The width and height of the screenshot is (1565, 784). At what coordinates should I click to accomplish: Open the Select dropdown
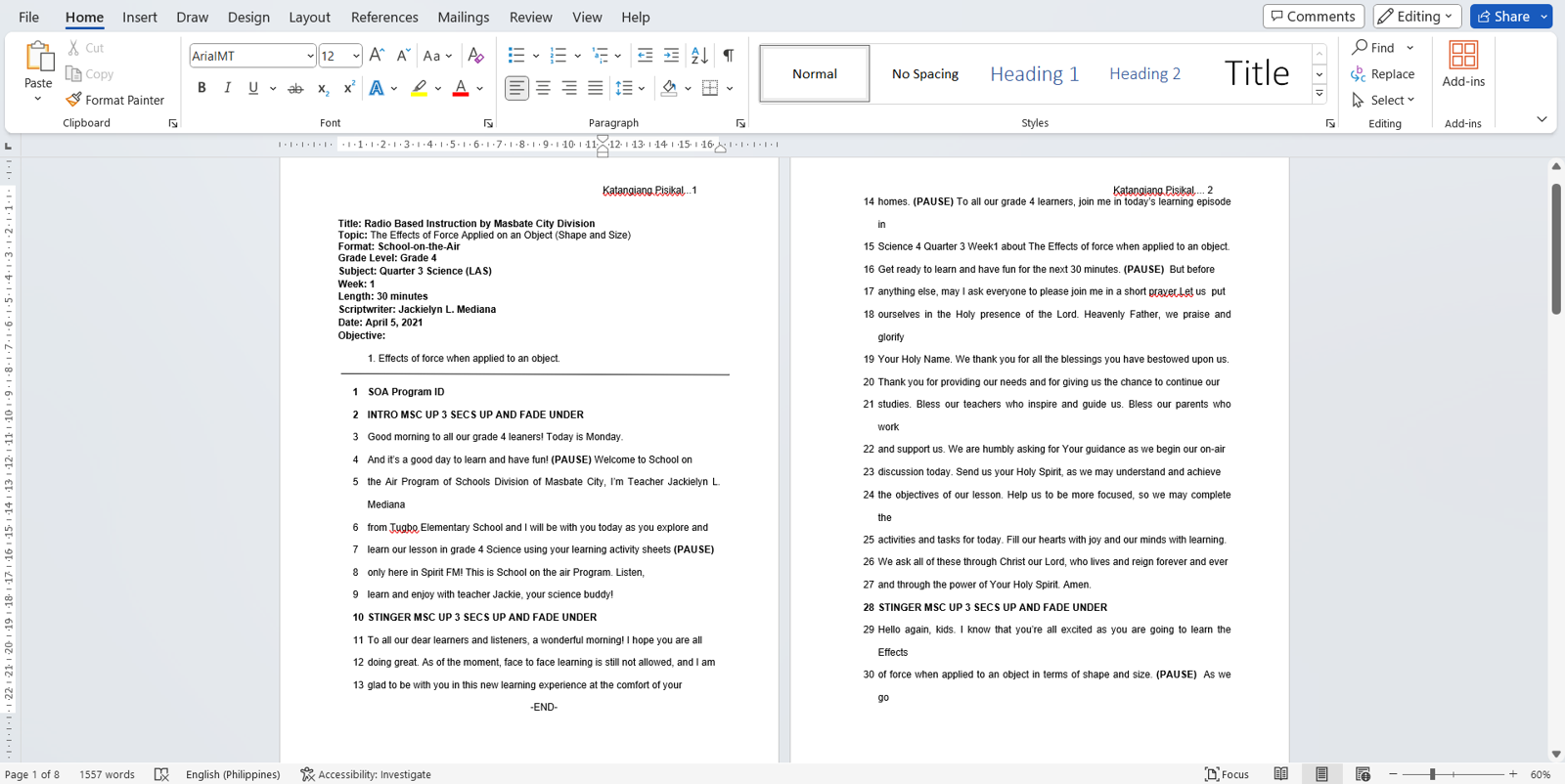tap(1384, 100)
